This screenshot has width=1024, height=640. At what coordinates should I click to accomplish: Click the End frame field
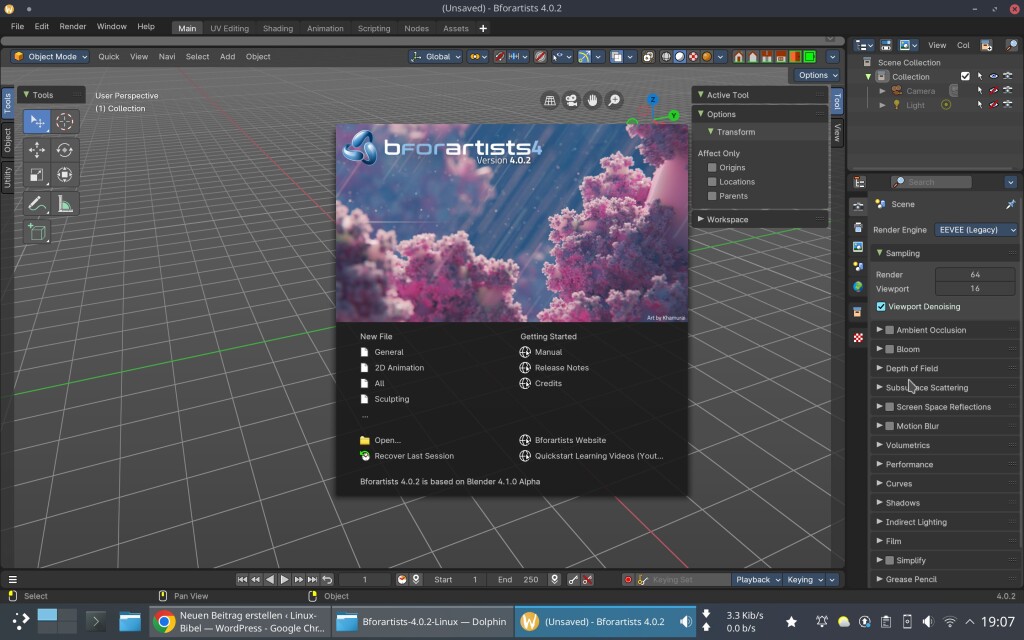coord(518,580)
